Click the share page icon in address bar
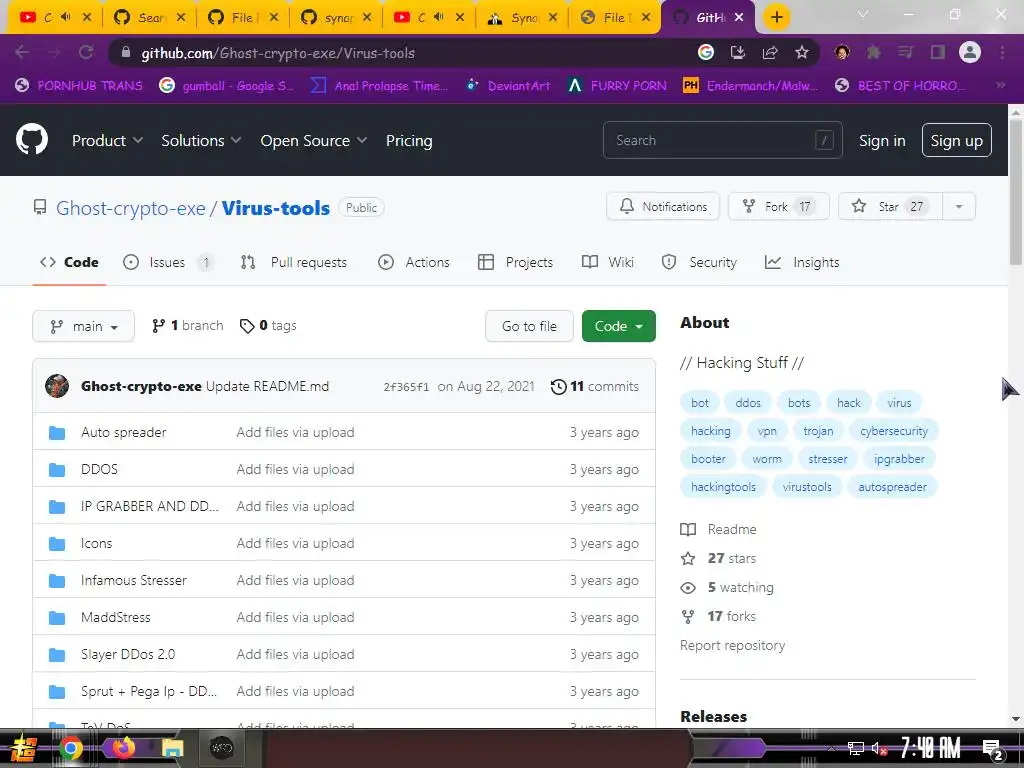Image resolution: width=1024 pixels, height=768 pixels. [x=770, y=52]
